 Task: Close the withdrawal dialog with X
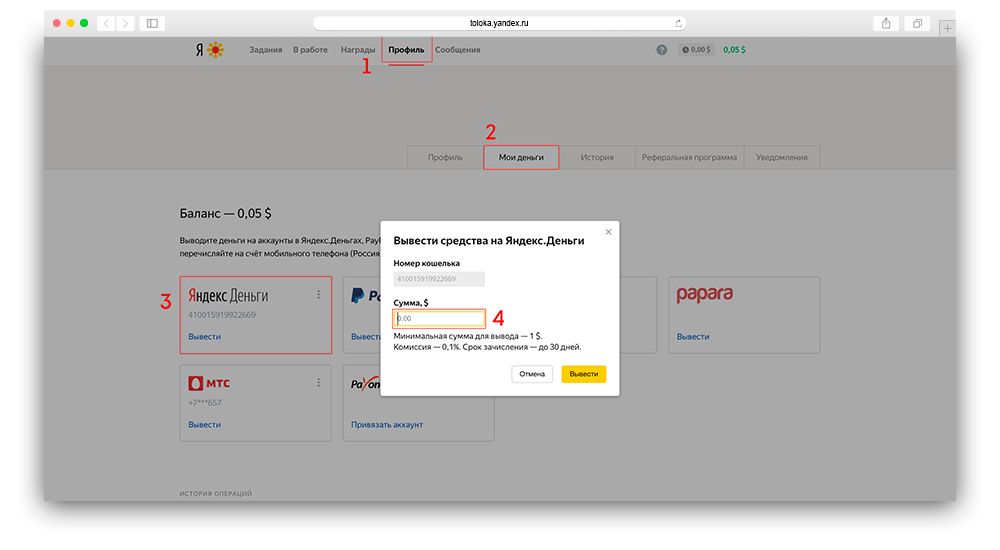point(608,232)
